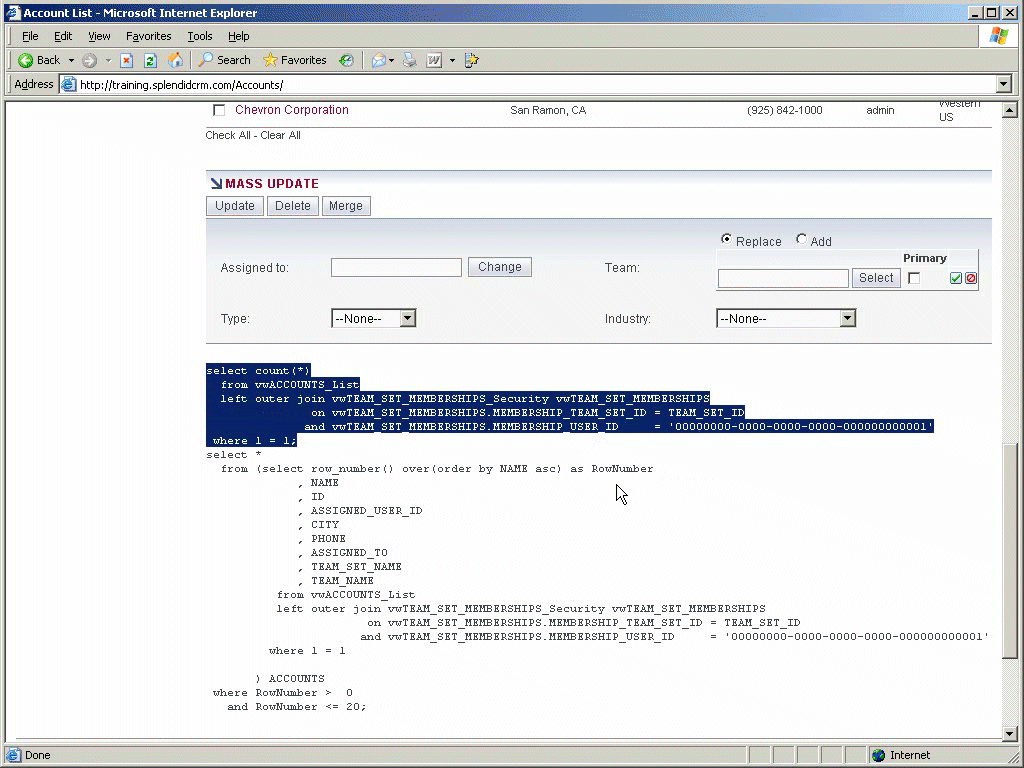Open the address bar dropdown arrow
The image size is (1024, 768).
click(x=1003, y=85)
